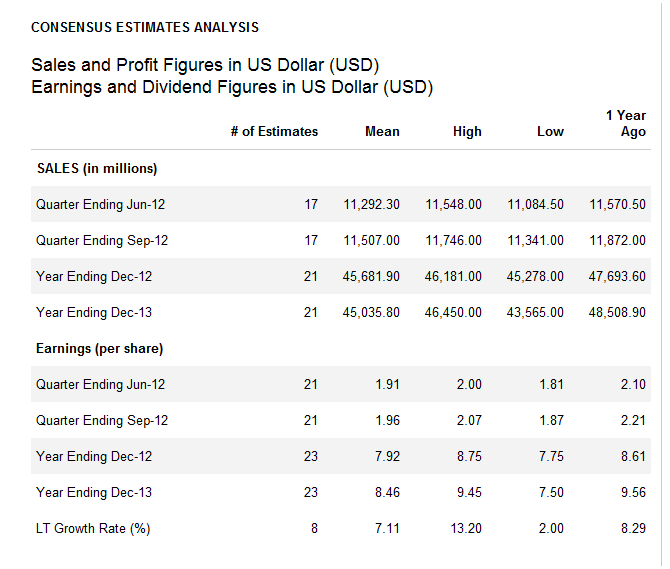Click the CONSENSUS ESTIMATES ANALYSIS heading
670x569 pixels.
[x=145, y=27]
